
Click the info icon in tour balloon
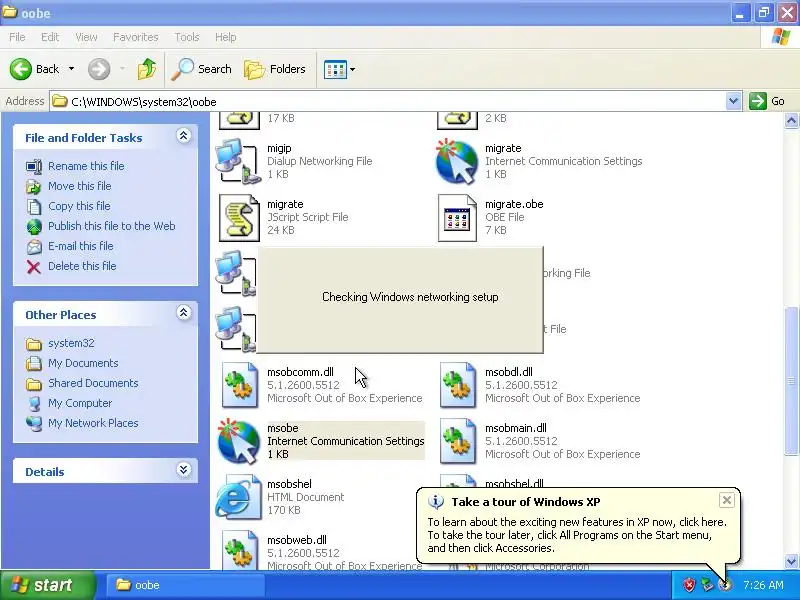click(435, 502)
